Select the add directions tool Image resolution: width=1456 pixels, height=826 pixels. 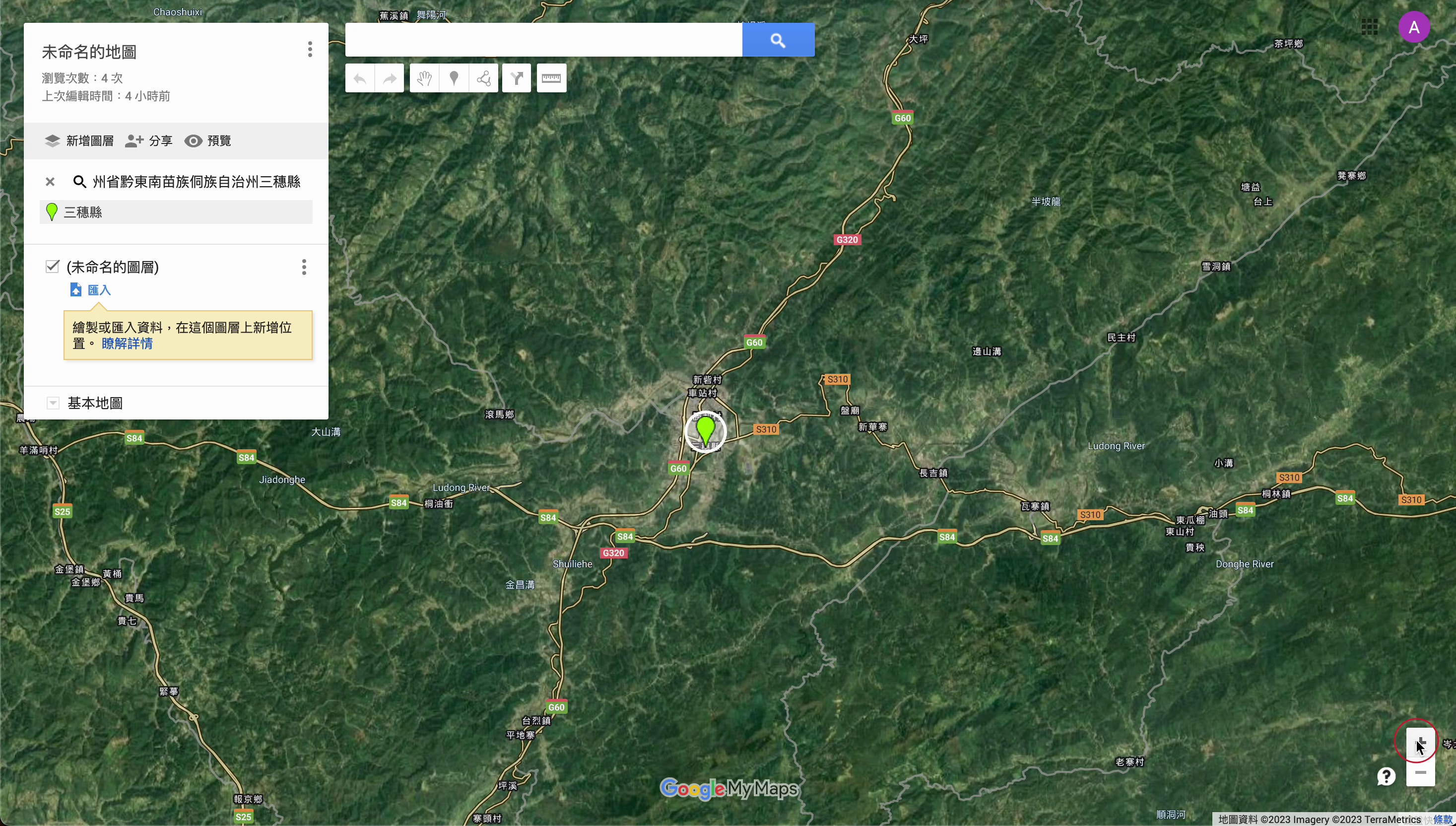click(x=517, y=78)
